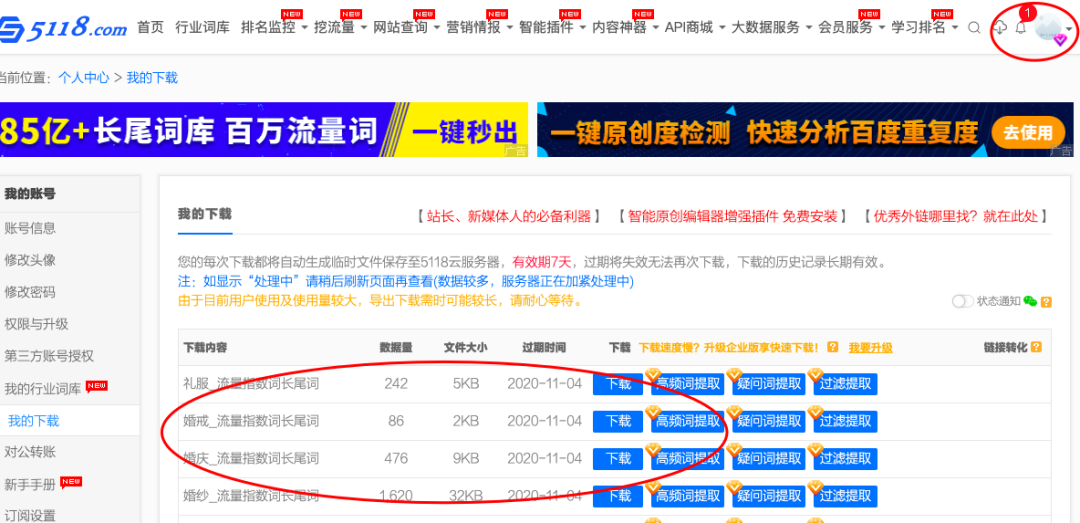Click the orange question icon beside WeChat icon
The width and height of the screenshot is (1080, 523).
click(1046, 302)
